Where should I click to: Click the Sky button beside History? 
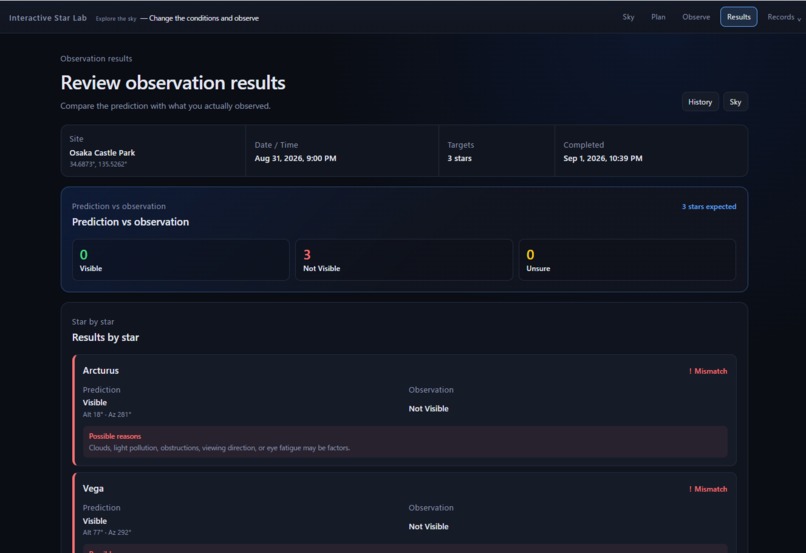click(735, 102)
